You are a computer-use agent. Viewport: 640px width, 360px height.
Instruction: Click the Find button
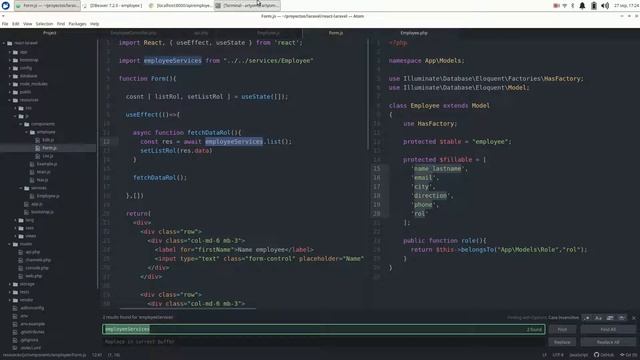[562, 329]
